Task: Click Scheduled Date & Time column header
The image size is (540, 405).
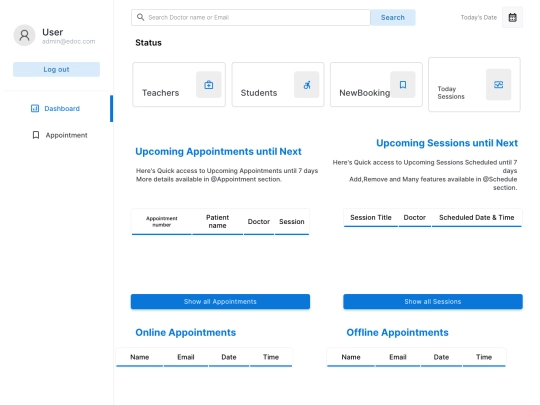Action: [477, 217]
